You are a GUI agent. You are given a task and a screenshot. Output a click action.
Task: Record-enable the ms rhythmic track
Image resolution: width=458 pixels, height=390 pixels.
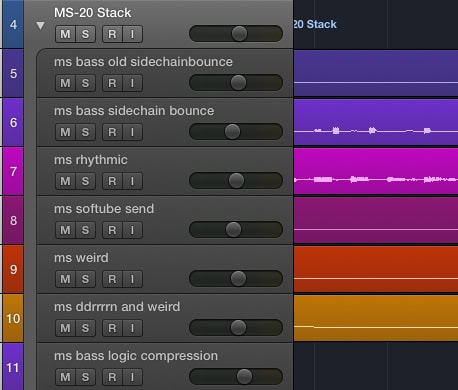(x=112, y=181)
